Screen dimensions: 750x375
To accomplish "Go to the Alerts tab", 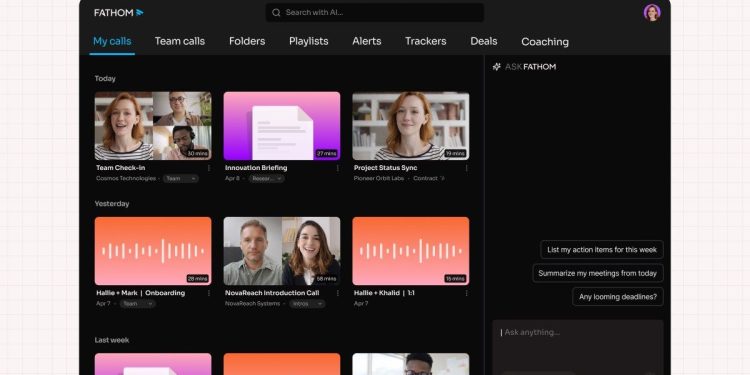I will [367, 42].
